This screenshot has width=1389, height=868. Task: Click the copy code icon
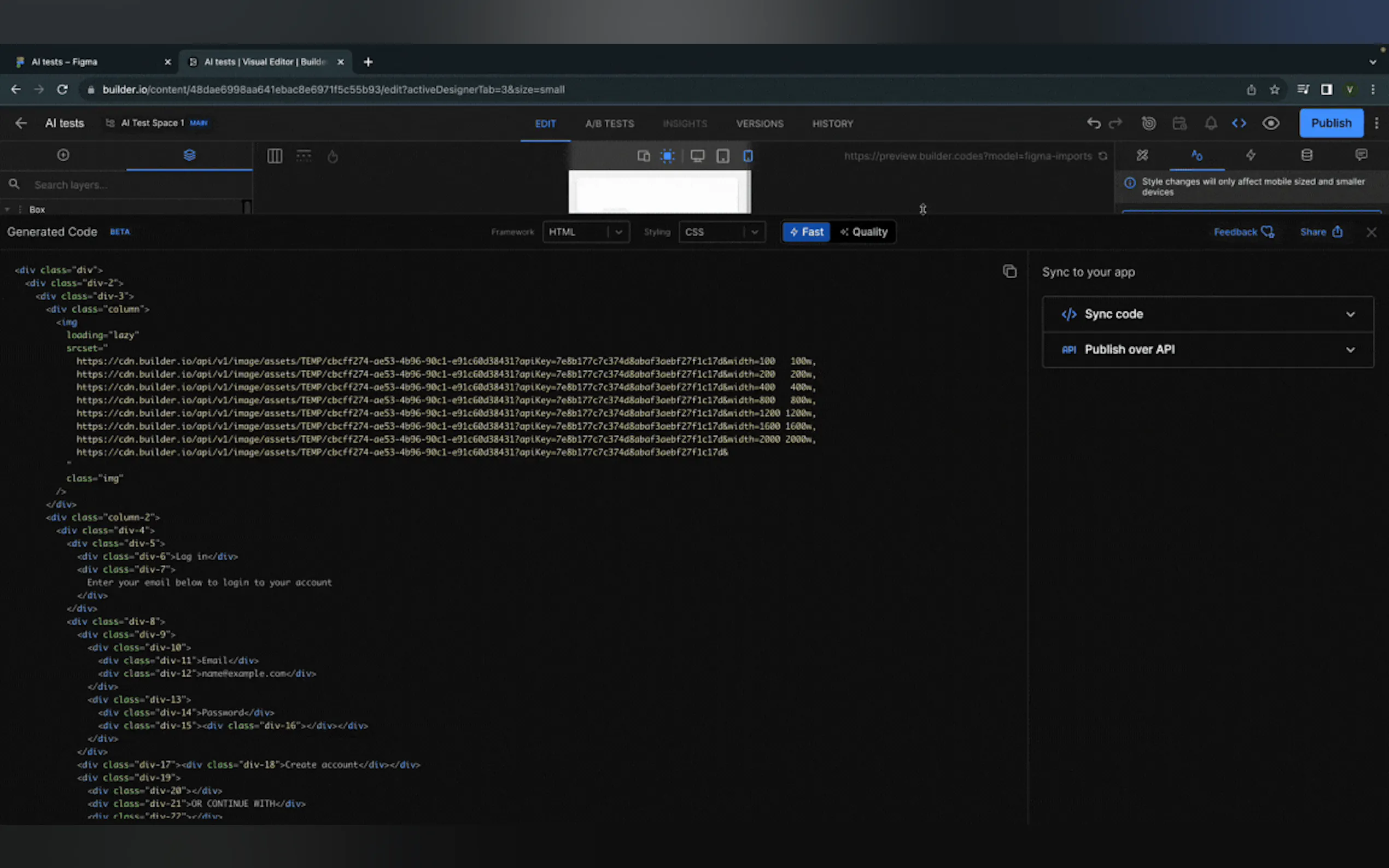click(x=1009, y=271)
